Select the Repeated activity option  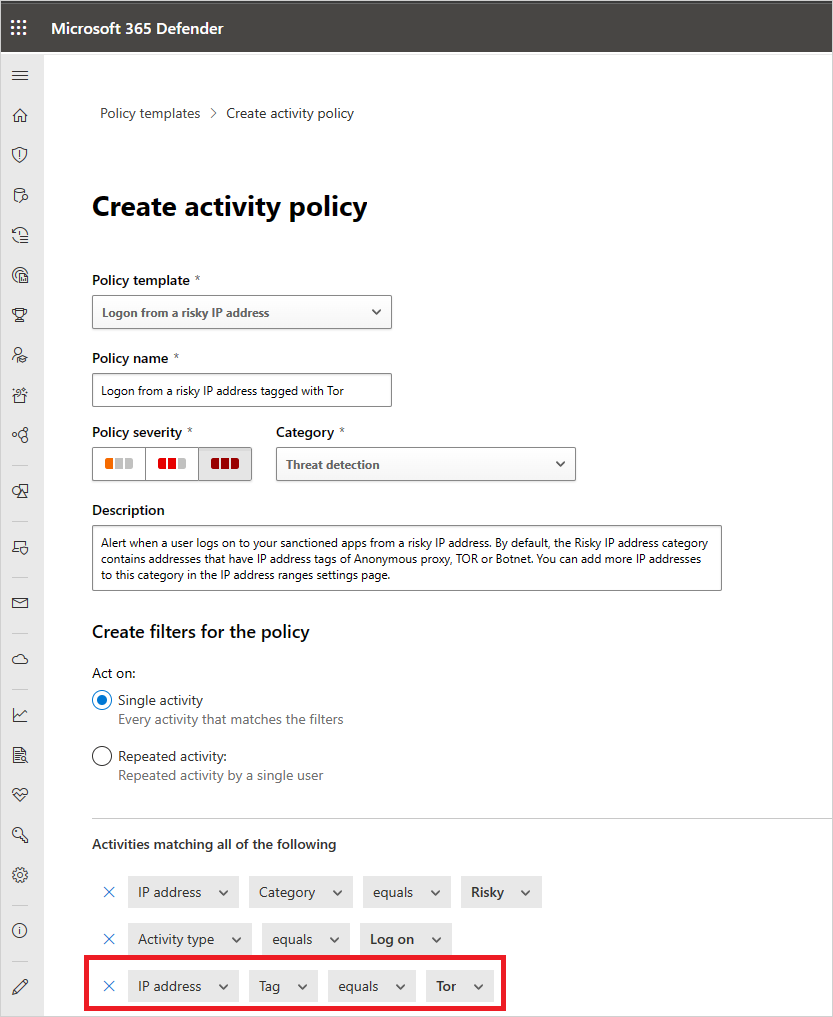click(101, 755)
